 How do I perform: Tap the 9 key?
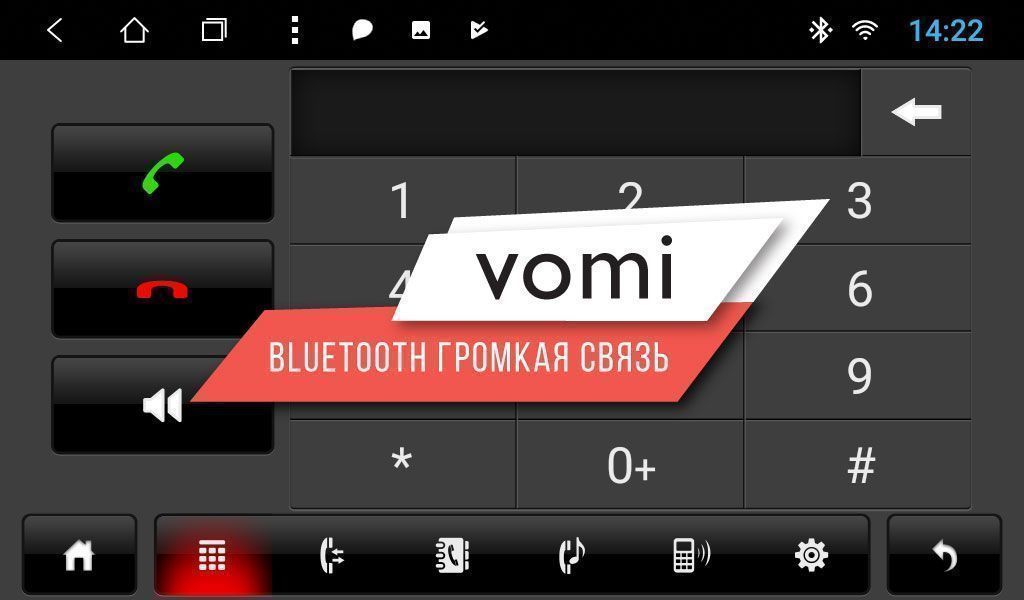click(858, 375)
